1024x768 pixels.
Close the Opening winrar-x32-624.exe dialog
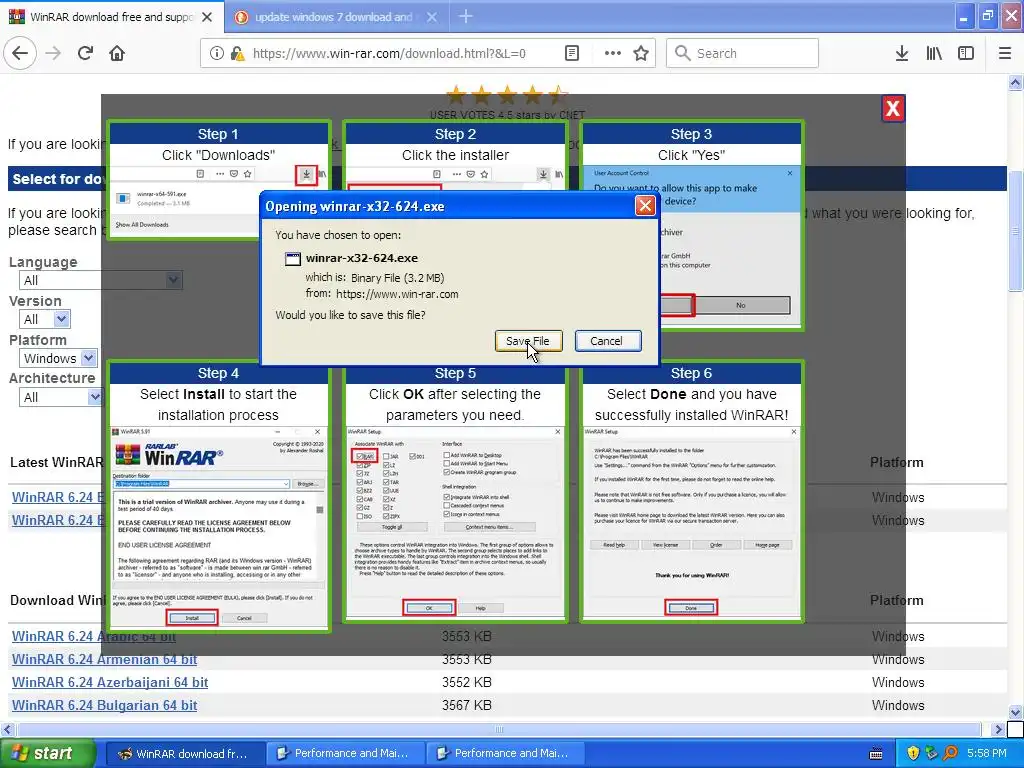tap(645, 206)
